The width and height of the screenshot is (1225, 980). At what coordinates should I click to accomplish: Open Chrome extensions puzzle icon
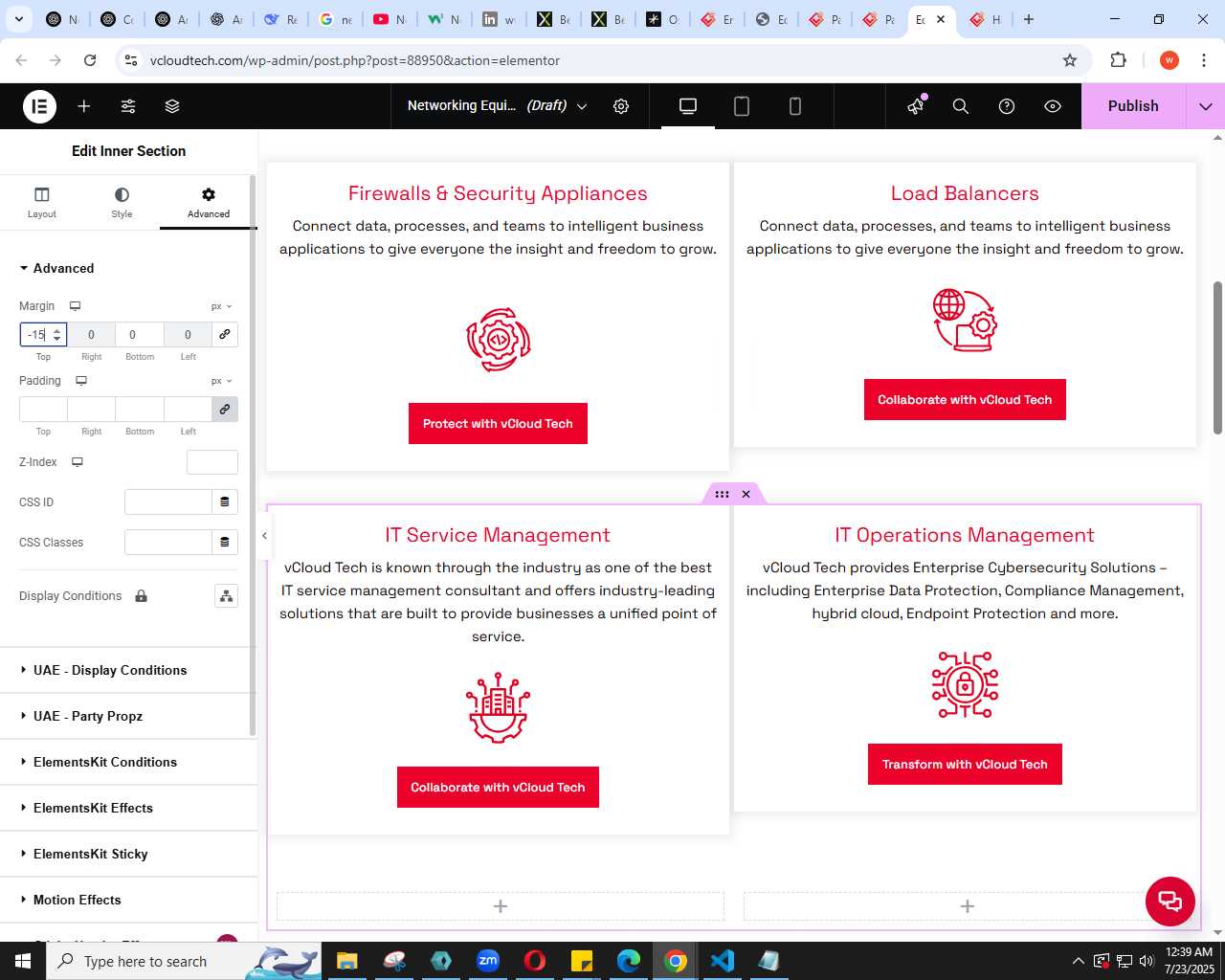click(x=1118, y=60)
